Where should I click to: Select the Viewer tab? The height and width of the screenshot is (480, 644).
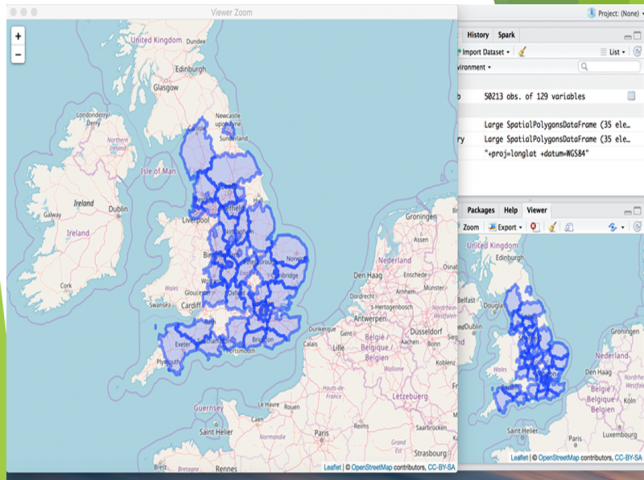(x=537, y=210)
